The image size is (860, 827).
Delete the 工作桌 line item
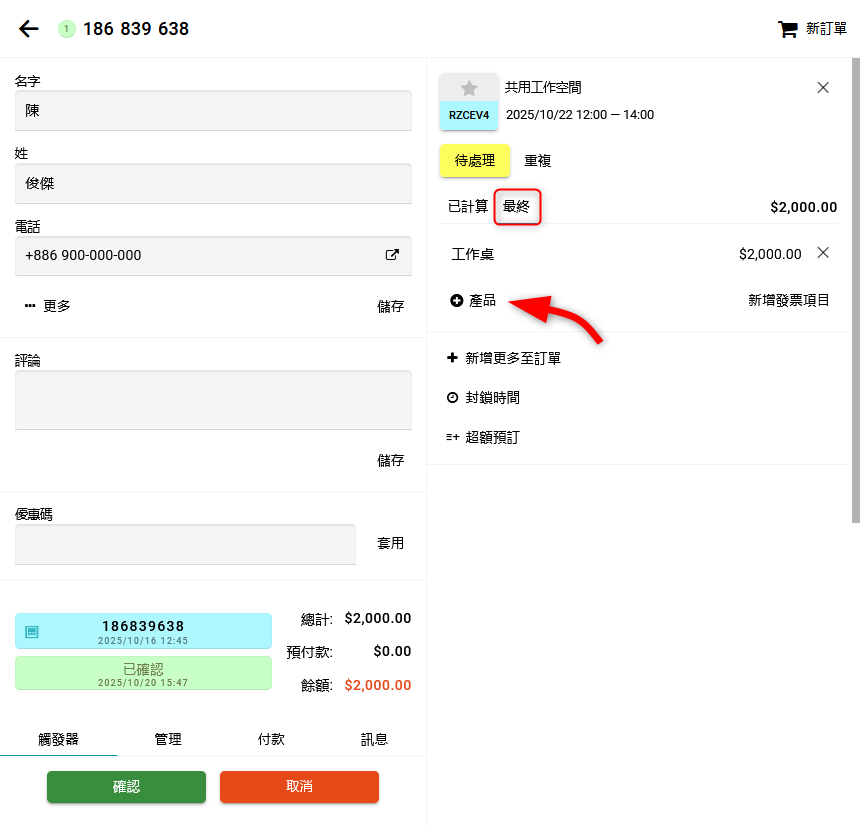click(x=823, y=253)
